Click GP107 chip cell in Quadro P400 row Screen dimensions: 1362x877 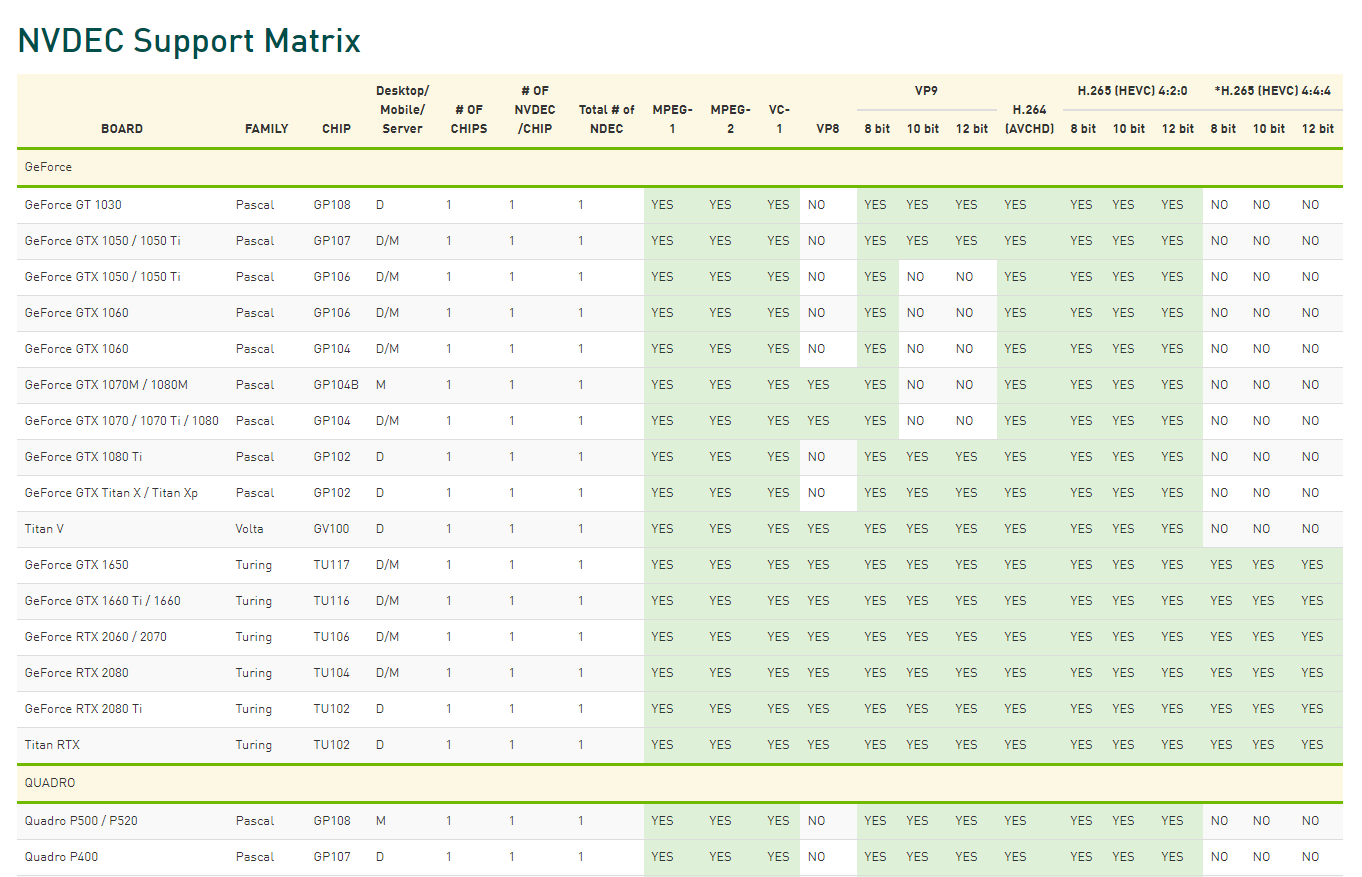point(332,857)
